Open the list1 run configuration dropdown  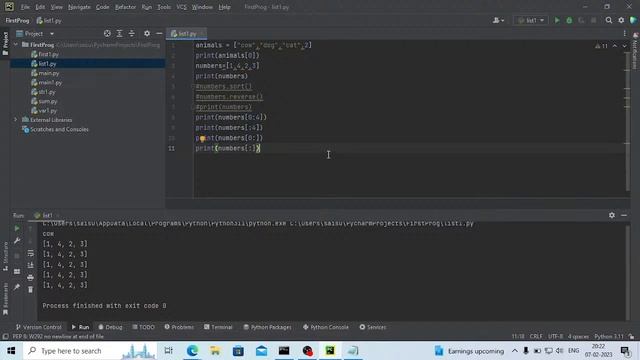coord(531,20)
